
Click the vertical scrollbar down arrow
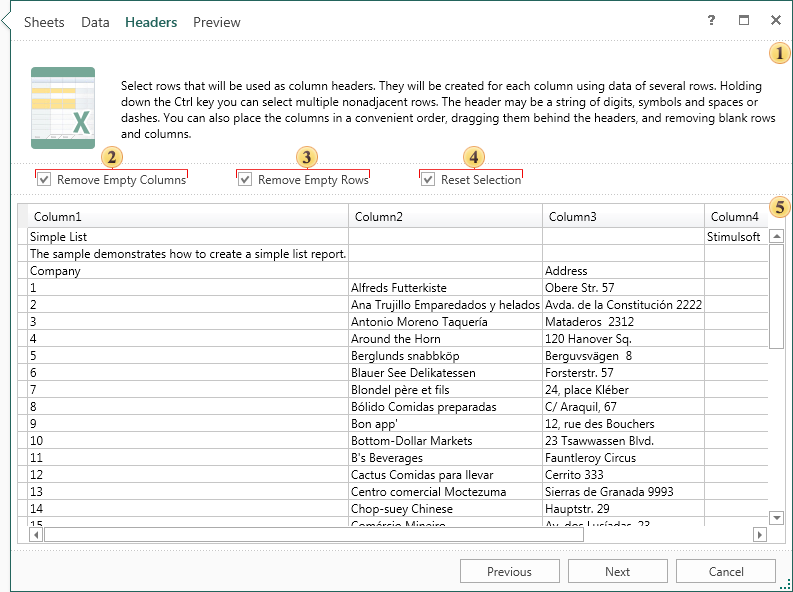click(x=776, y=517)
